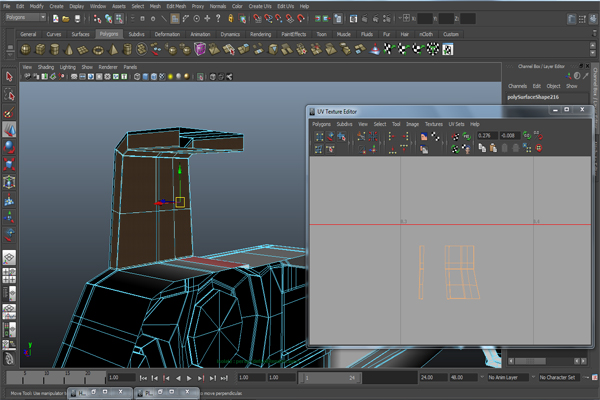Image resolution: width=600 pixels, height=400 pixels.
Task: Create a polygon cone from the shelf
Action: click(69, 49)
